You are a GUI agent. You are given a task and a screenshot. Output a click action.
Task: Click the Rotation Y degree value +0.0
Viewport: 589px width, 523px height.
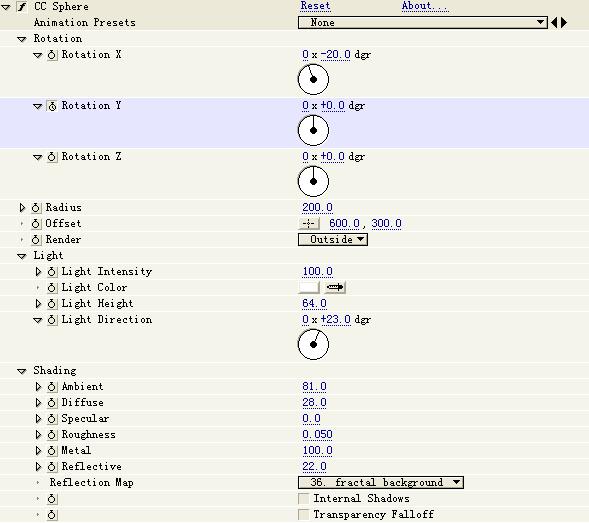tap(332, 106)
